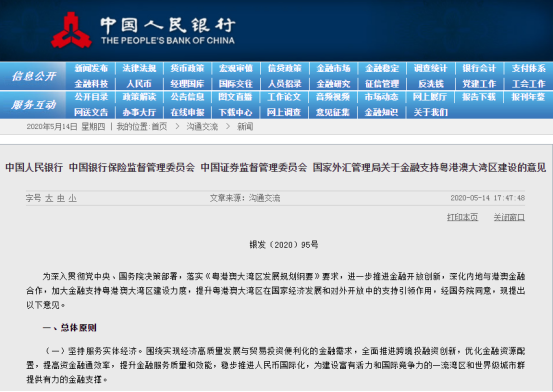Open the 法律法规 navigation item
This screenshot has height=392, width=553.
pos(139,68)
